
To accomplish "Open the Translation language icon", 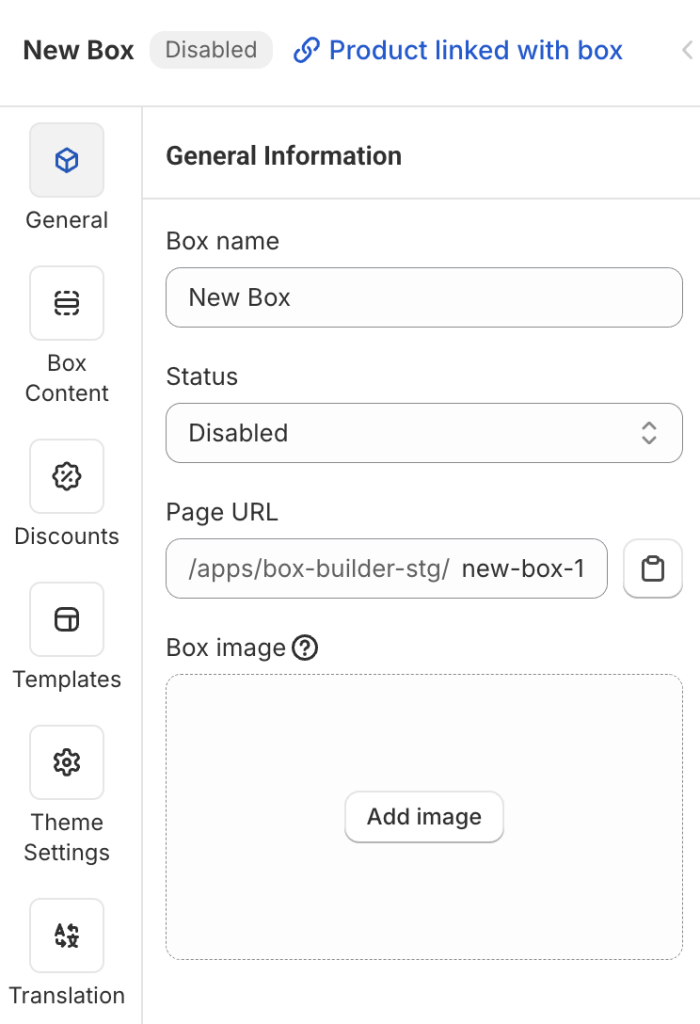I will tap(67, 935).
